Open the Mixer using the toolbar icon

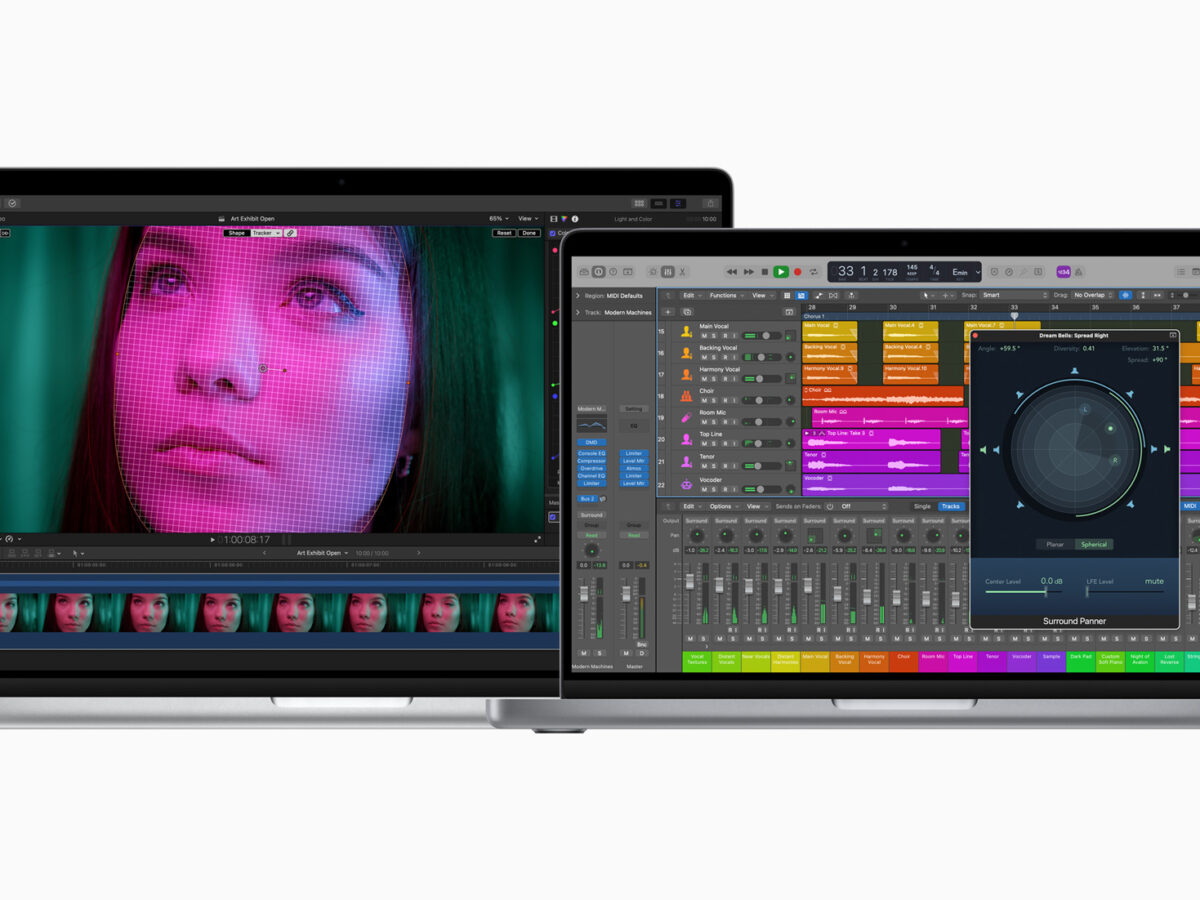[668, 271]
